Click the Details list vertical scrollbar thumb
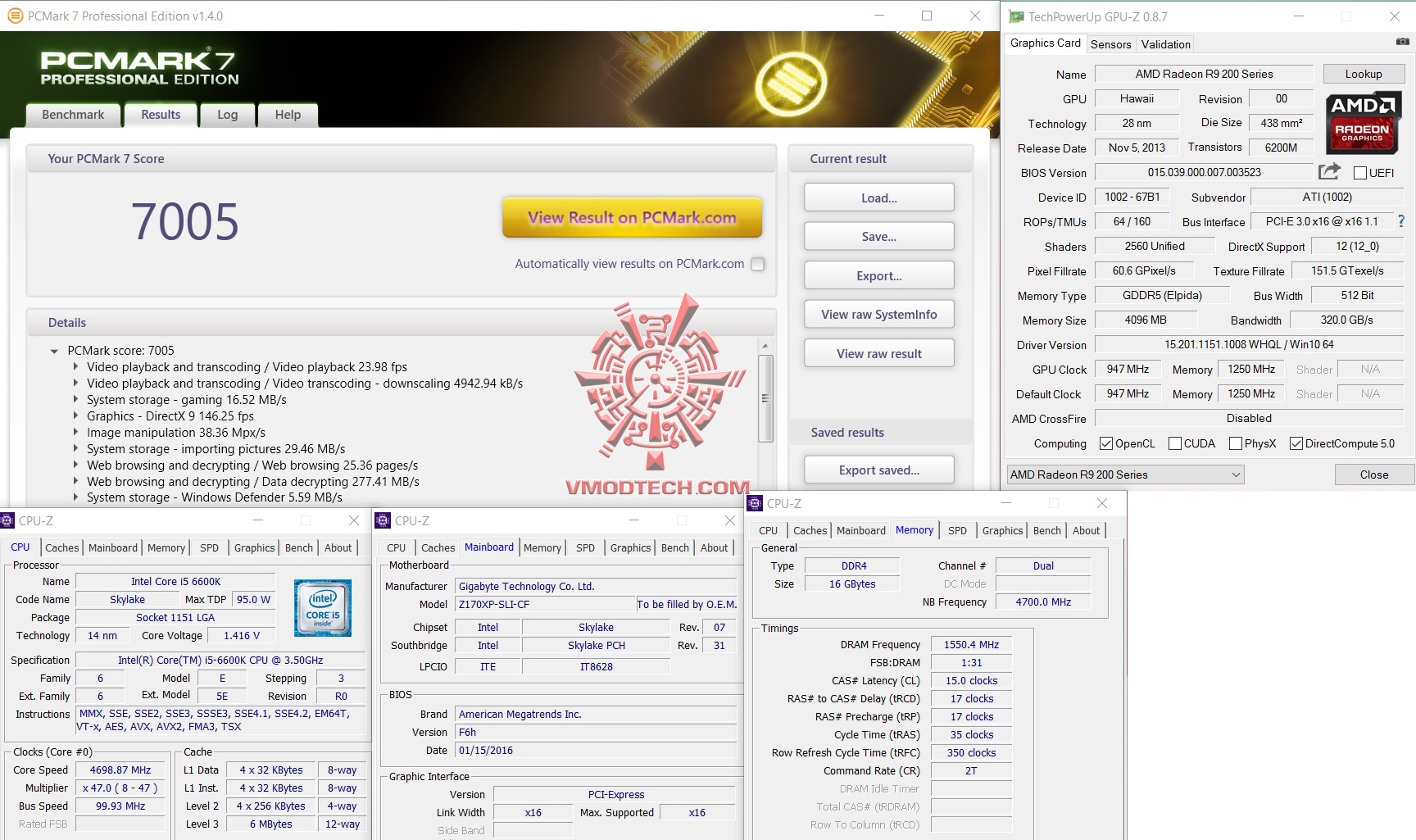 coord(765,398)
